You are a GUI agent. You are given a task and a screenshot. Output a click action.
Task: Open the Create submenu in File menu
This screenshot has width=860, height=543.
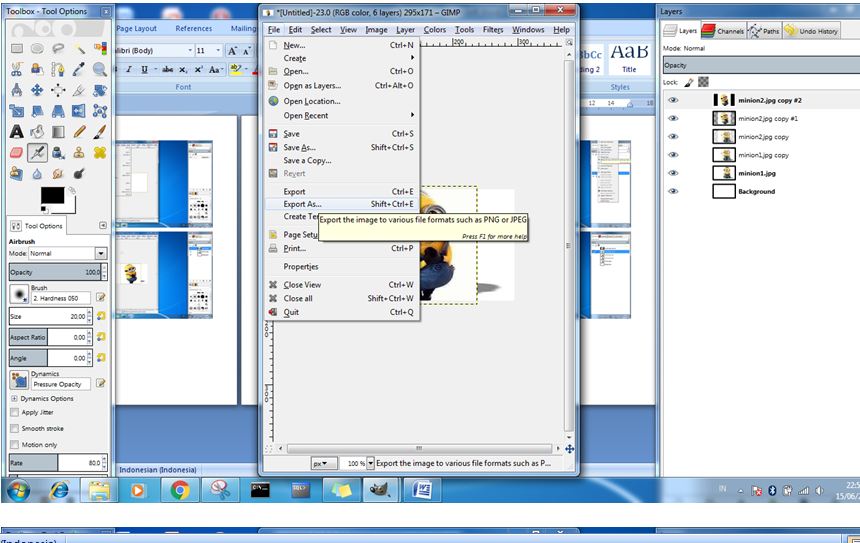tap(340, 58)
